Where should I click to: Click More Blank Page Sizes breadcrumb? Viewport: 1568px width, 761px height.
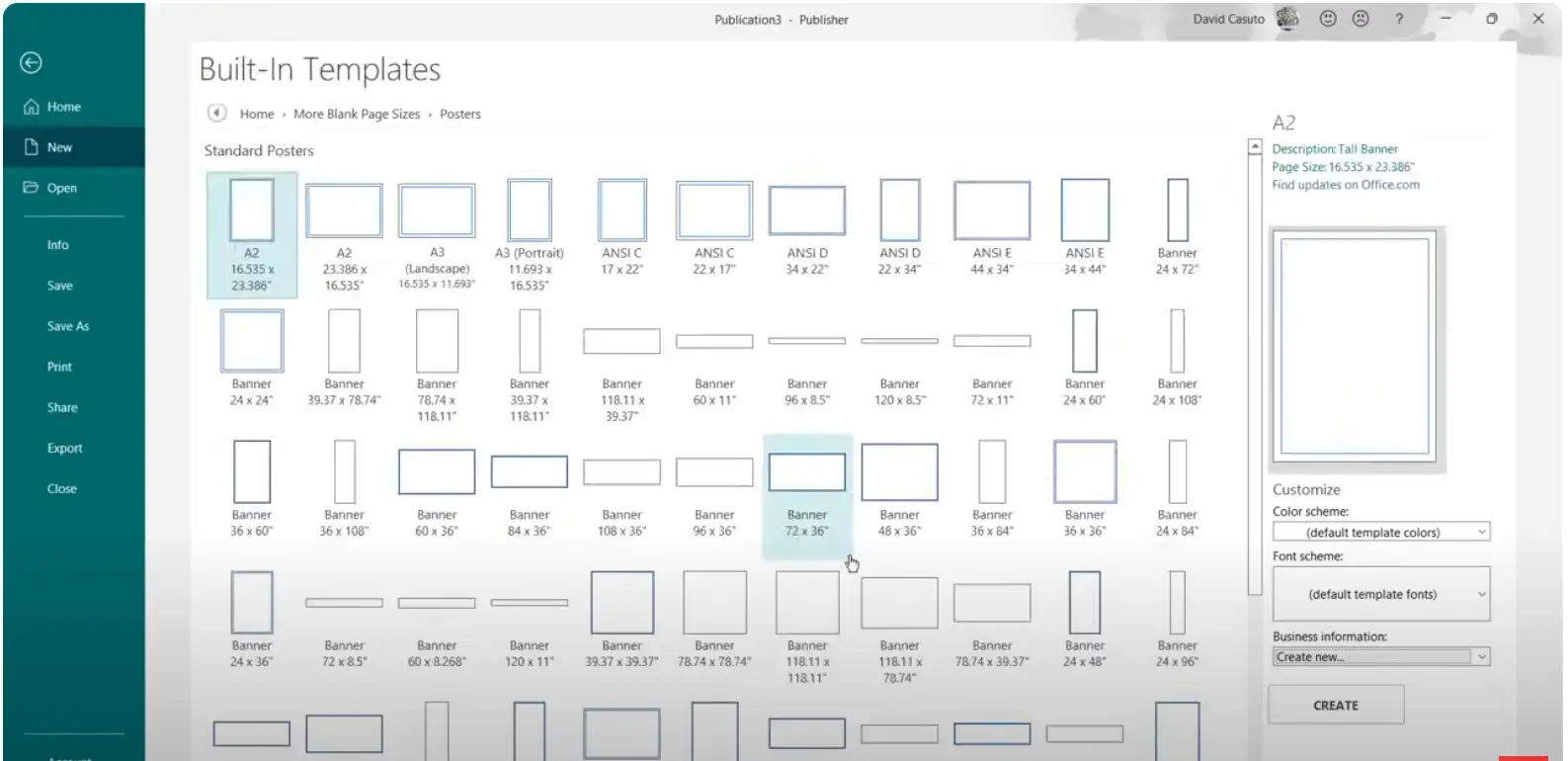(356, 115)
